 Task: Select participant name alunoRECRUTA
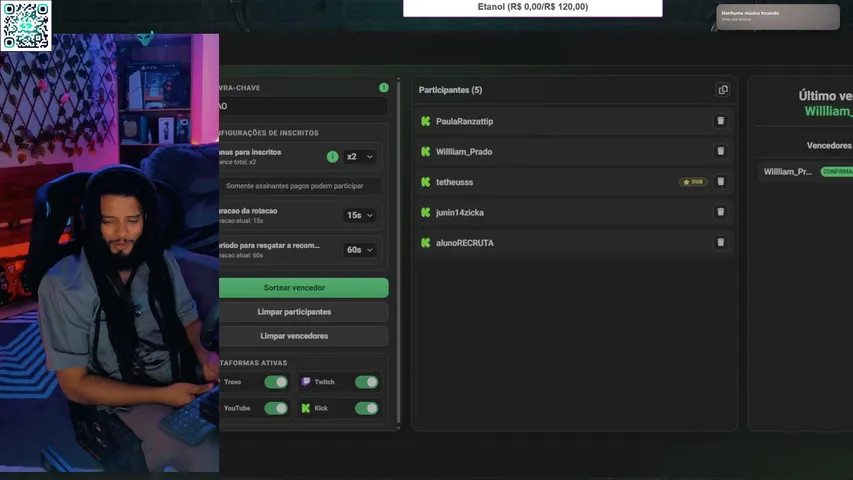coord(465,243)
